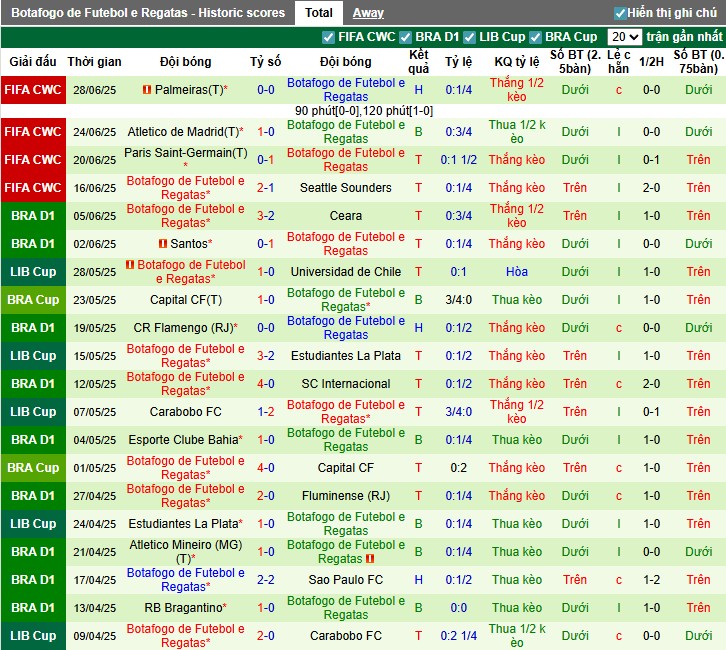The width and height of the screenshot is (726, 650).
Task: Toggle the BRA Cup filter checkbox
Action: [536, 37]
